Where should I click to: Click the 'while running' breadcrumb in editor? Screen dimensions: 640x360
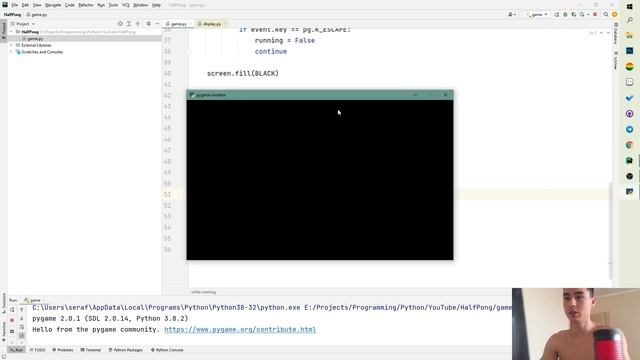coord(203,292)
